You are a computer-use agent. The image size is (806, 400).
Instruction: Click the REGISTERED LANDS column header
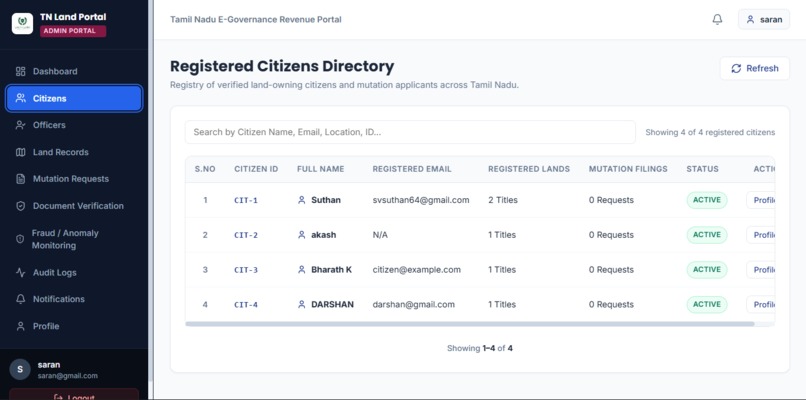(x=529, y=169)
